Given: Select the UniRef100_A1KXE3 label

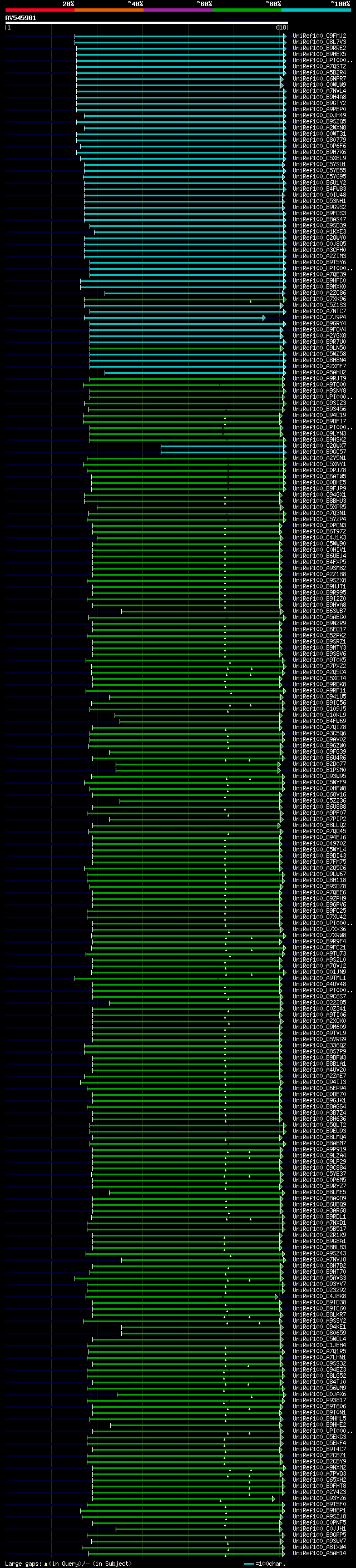Looking at the screenshot, I should point(319,232).
